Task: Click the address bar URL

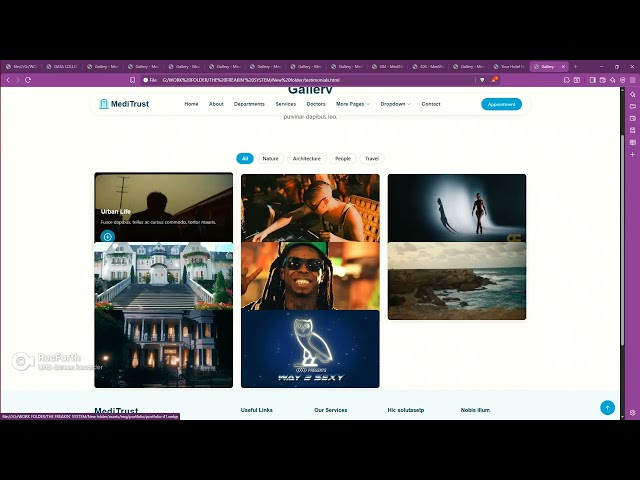Action: click(x=251, y=80)
